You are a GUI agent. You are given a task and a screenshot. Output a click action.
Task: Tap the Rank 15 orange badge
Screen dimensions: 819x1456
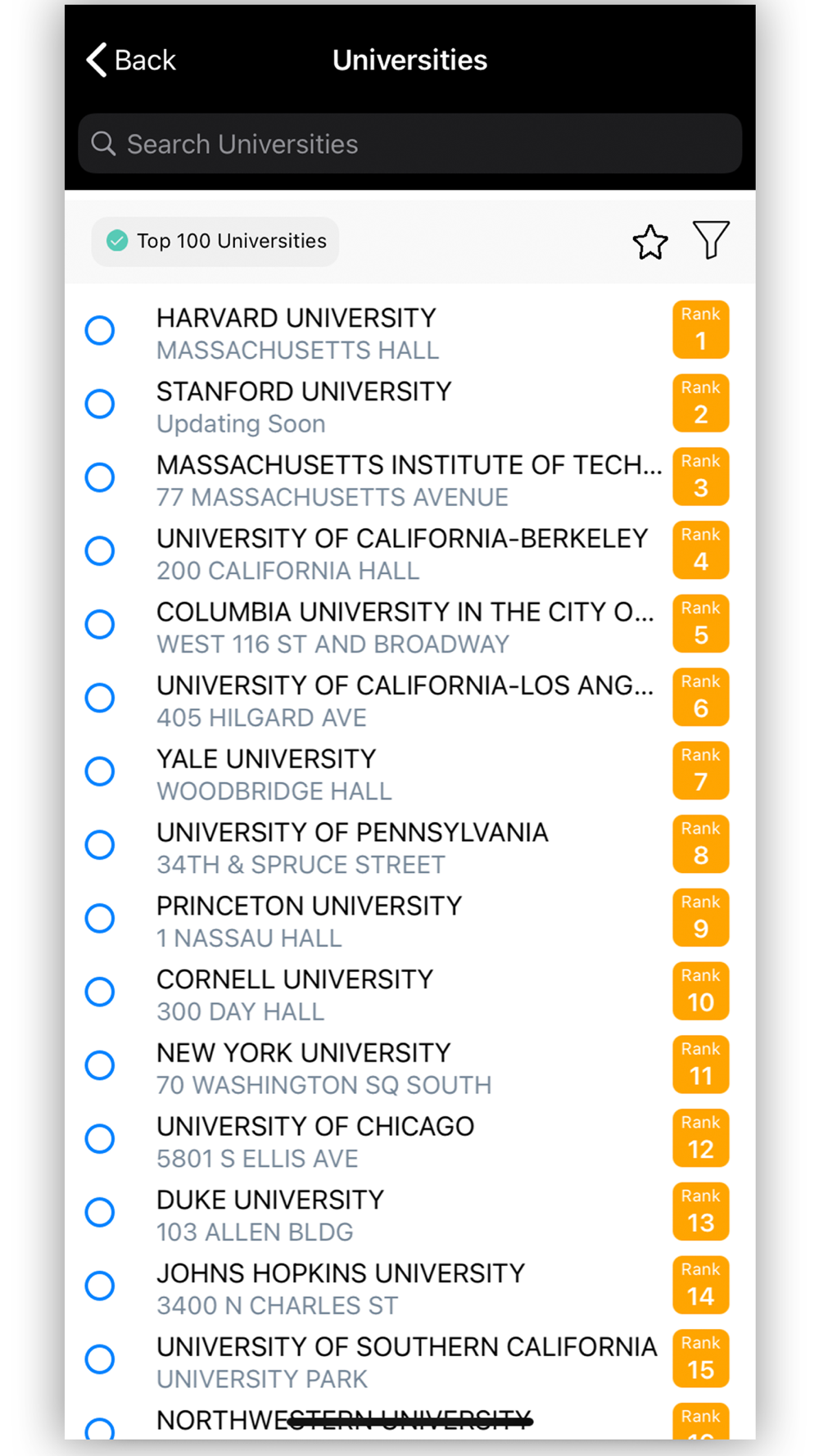[701, 1358]
